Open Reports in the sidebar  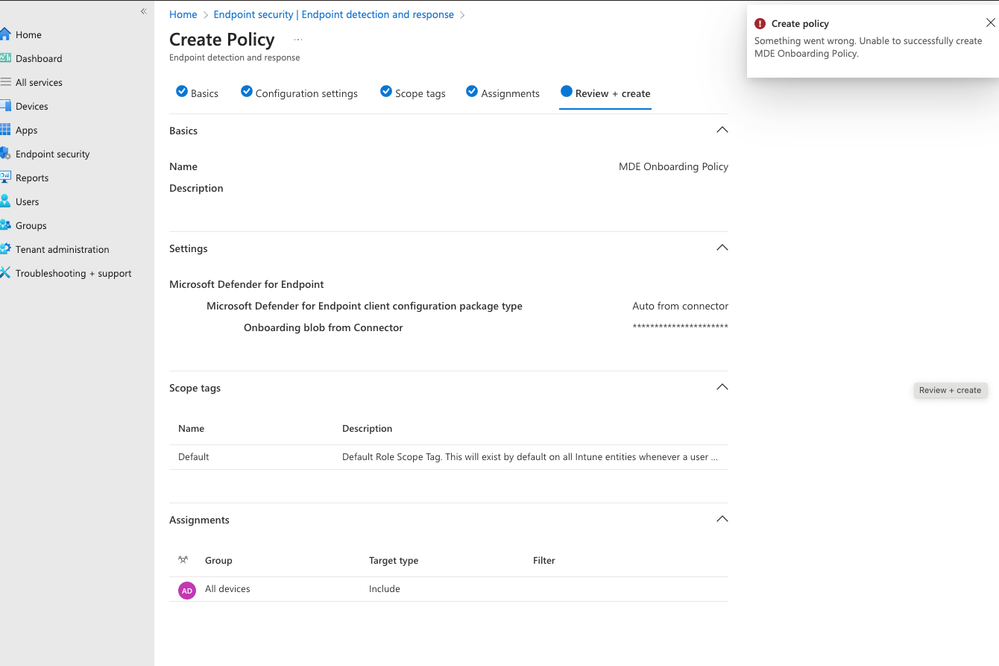tap(32, 178)
